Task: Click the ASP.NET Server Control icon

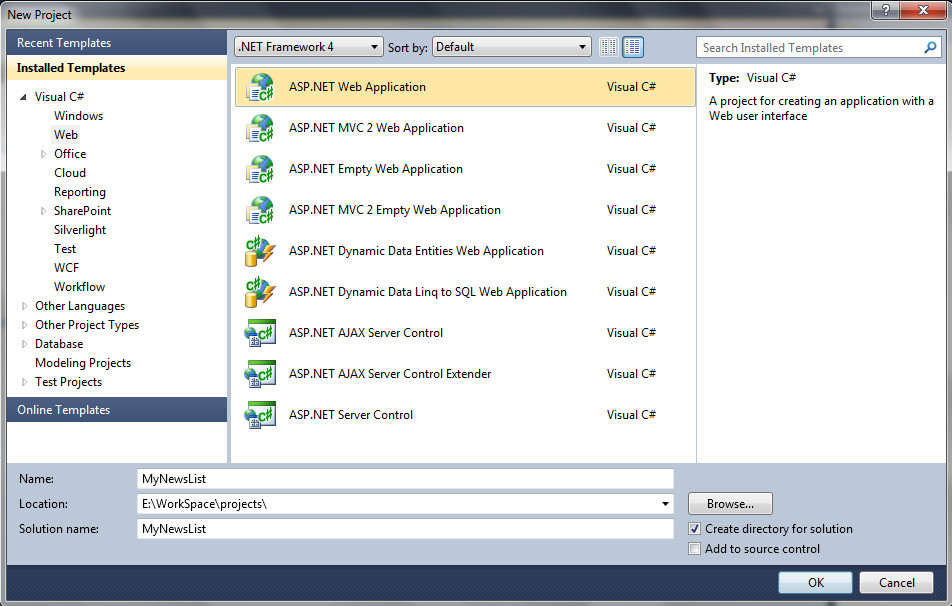Action: click(x=260, y=415)
